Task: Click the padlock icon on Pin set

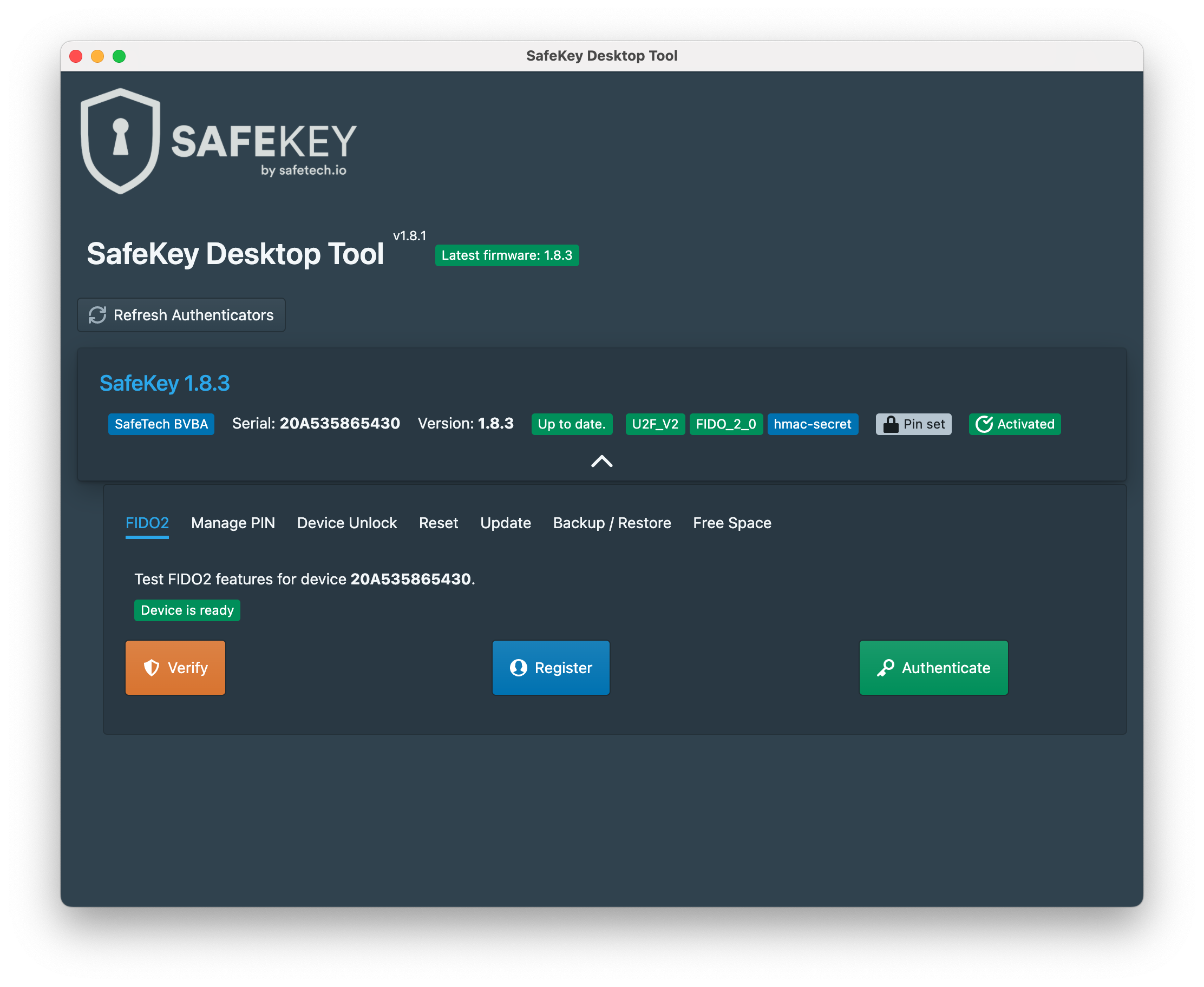Action: click(x=891, y=424)
